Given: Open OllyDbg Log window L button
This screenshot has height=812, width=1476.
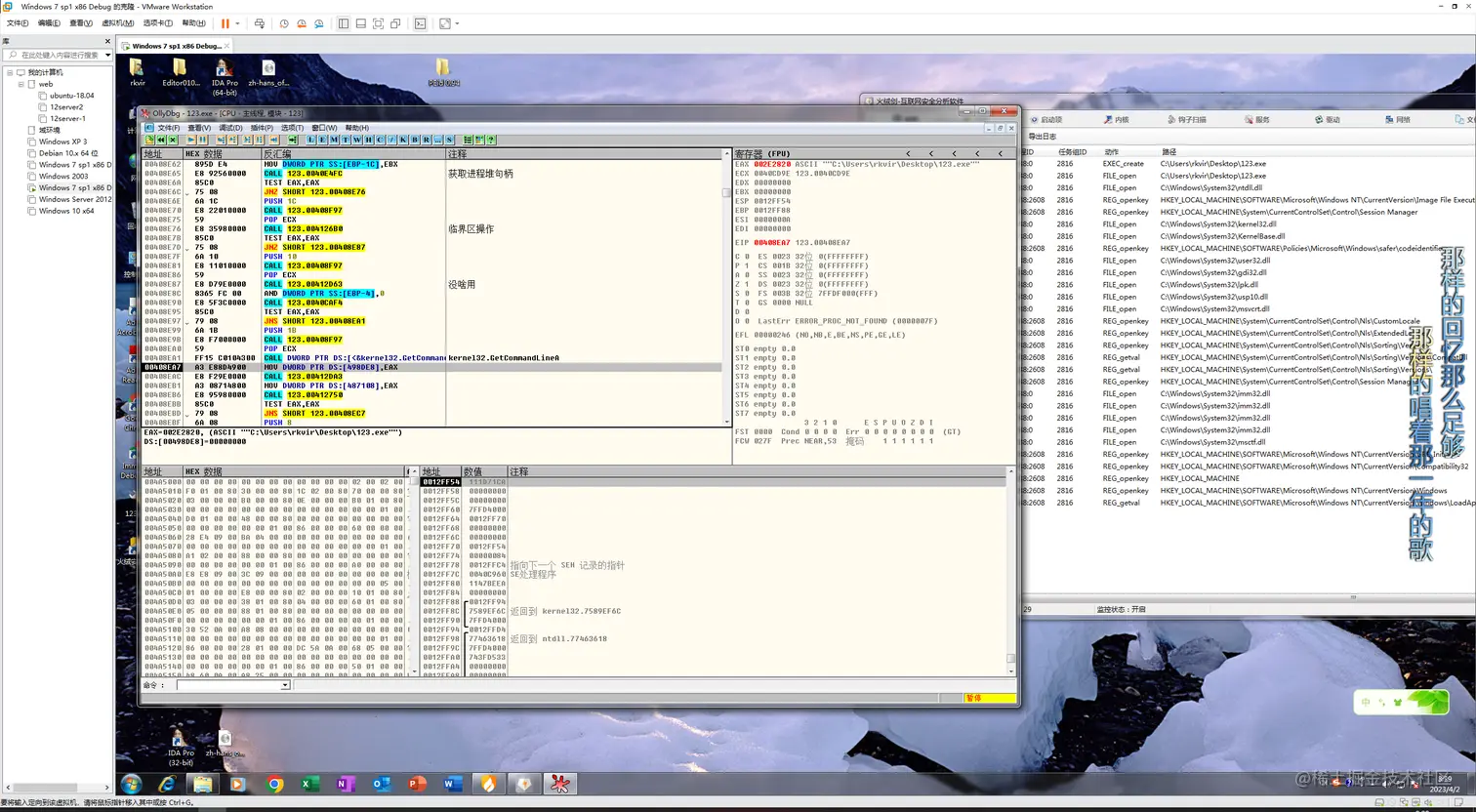Looking at the screenshot, I should click(310, 140).
